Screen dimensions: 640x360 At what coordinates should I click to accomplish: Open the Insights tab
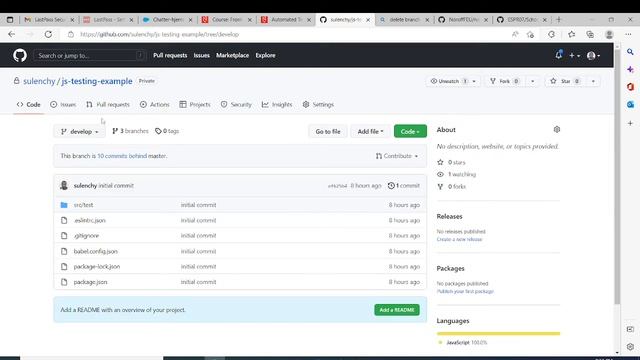[277, 104]
